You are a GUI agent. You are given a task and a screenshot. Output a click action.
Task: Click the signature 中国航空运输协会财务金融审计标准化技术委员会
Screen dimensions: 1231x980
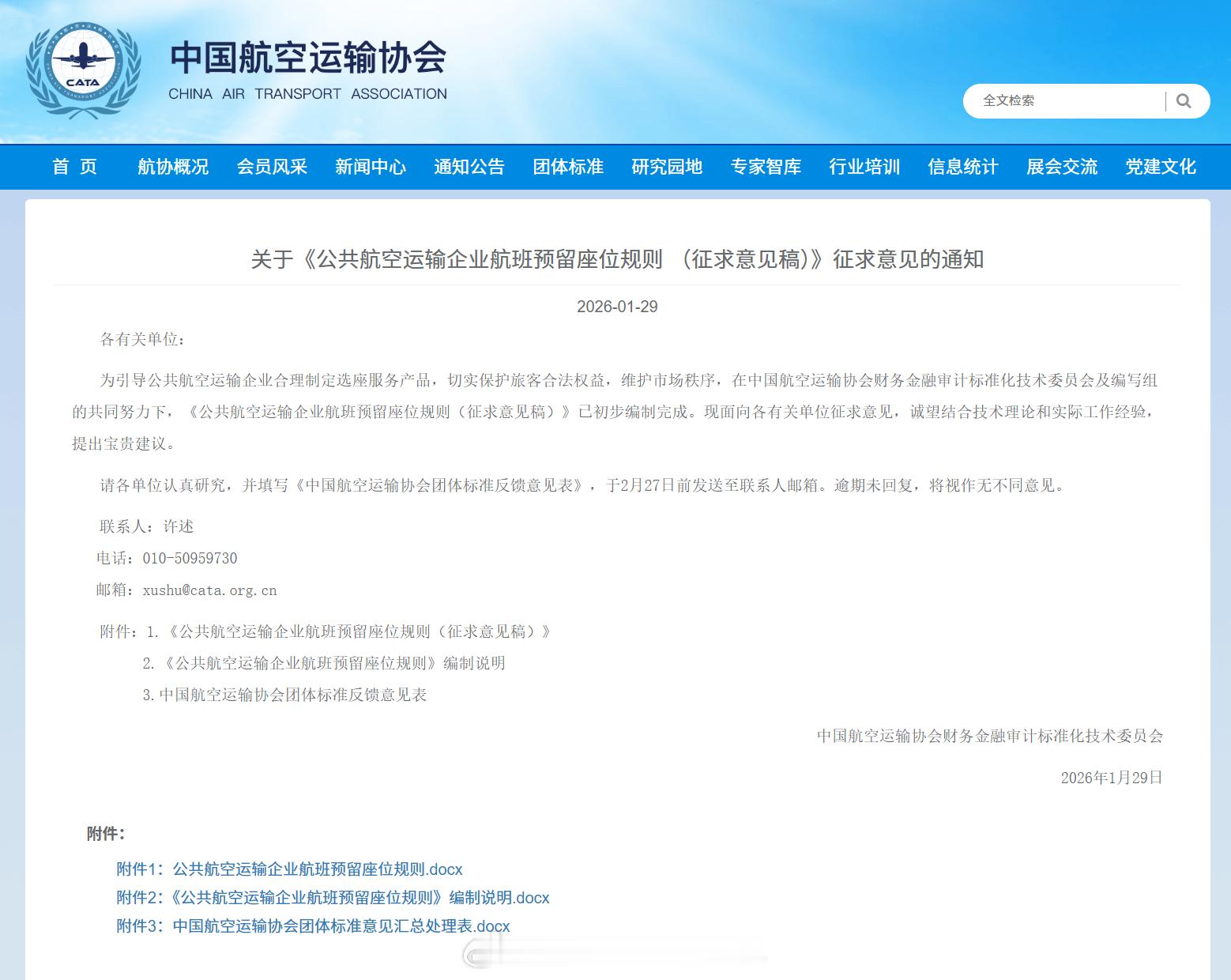pyautogui.click(x=990, y=737)
